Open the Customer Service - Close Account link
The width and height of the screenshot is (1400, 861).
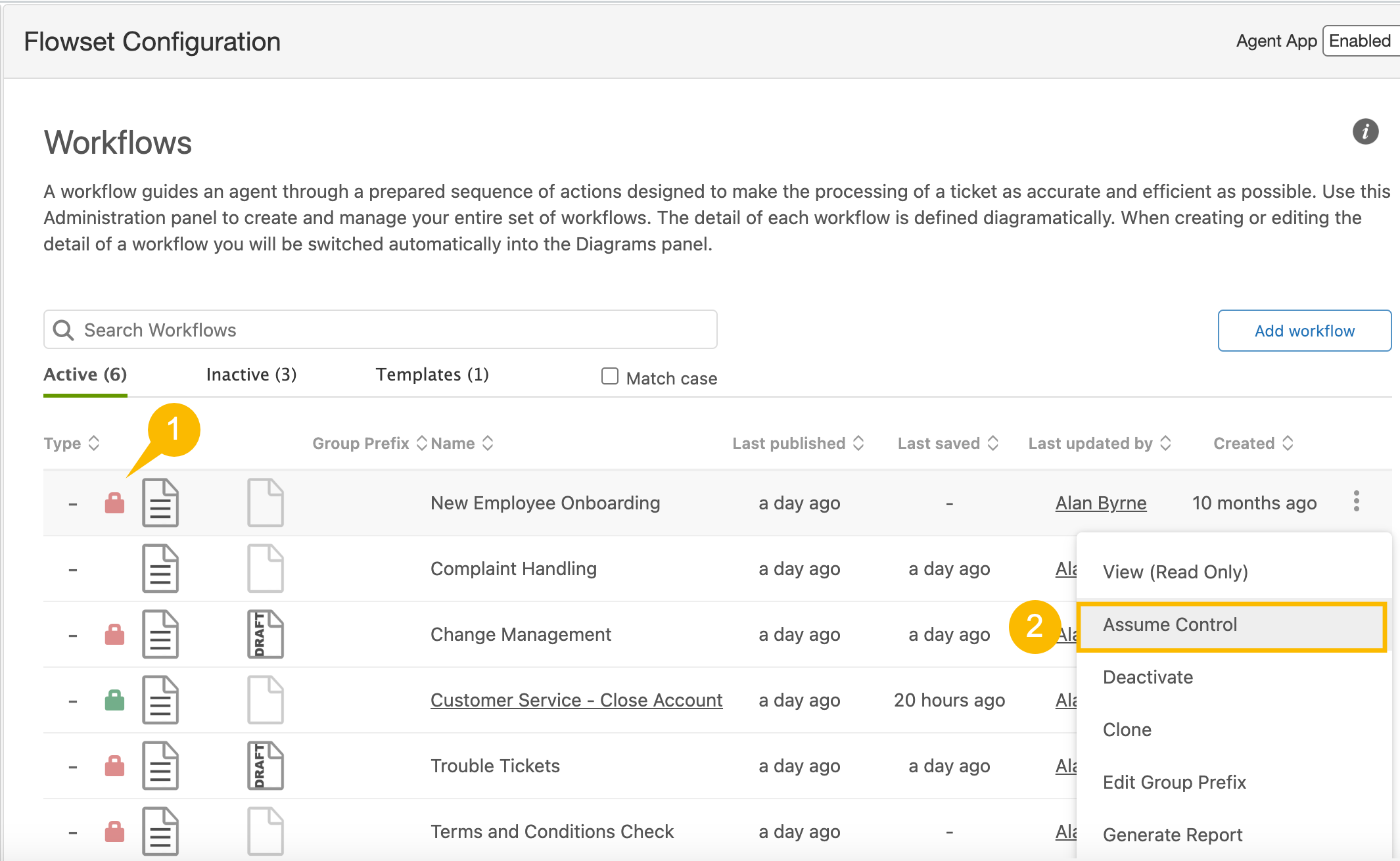(x=576, y=700)
